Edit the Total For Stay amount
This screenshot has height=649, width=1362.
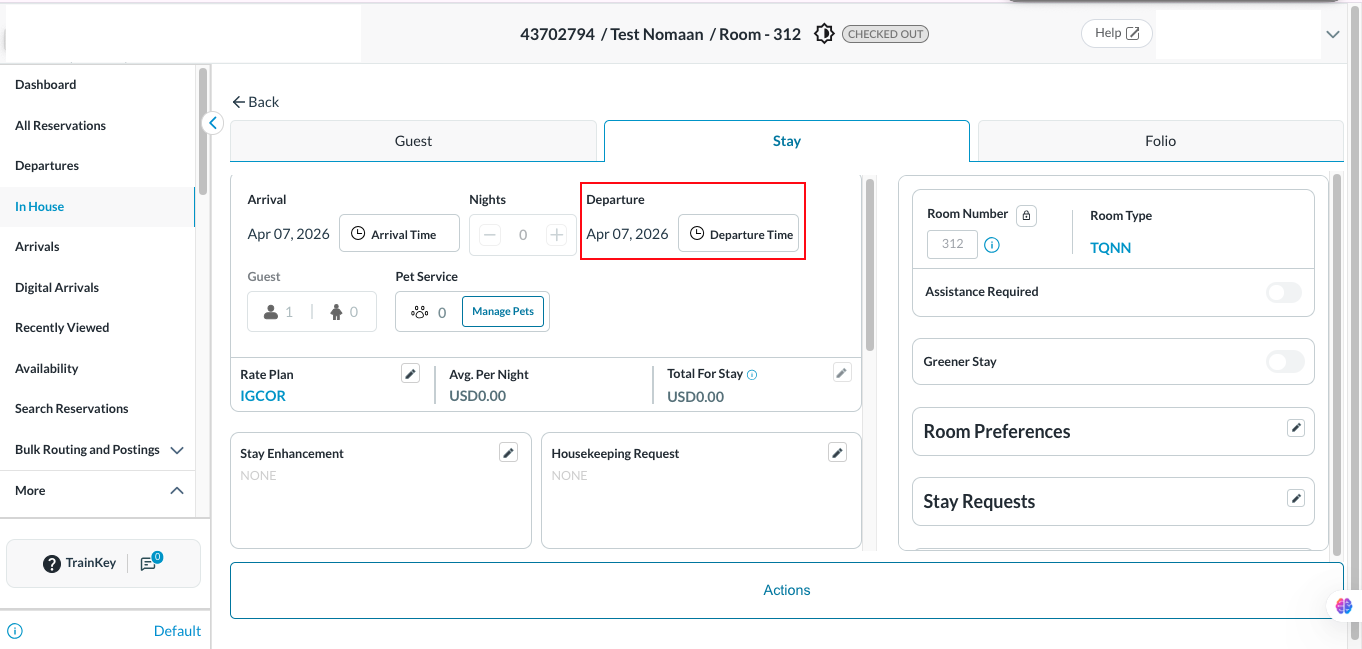[842, 373]
